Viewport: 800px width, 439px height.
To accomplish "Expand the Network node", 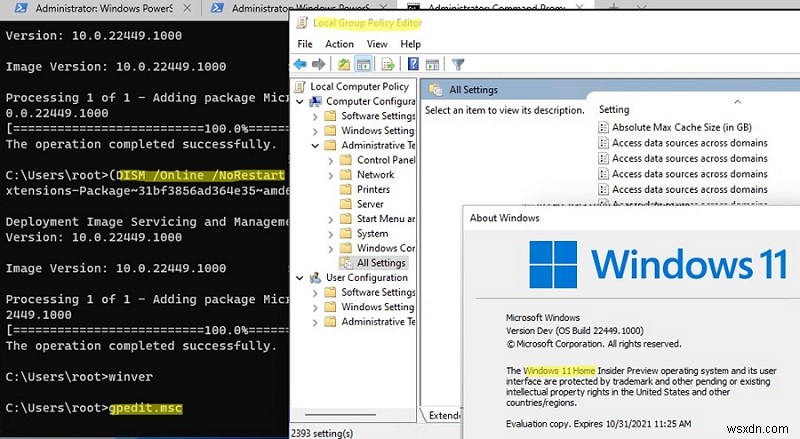I will [331, 175].
